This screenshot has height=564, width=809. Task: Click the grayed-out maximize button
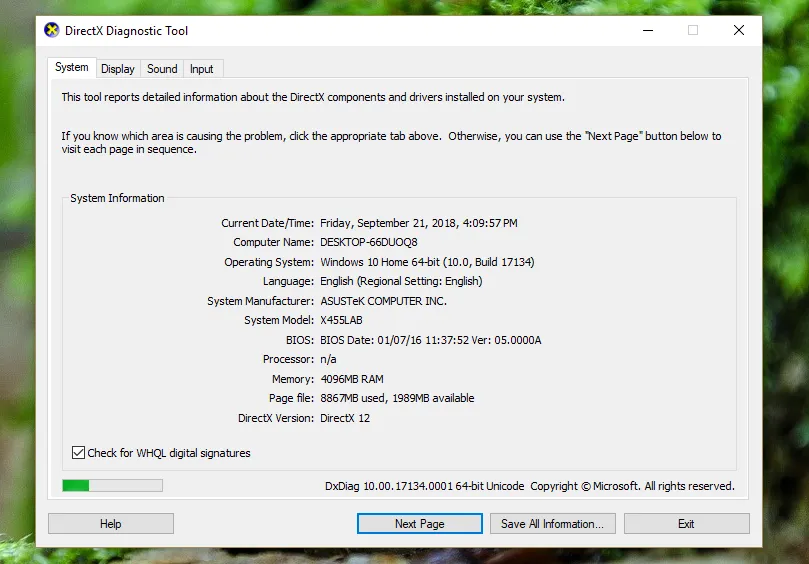point(693,30)
